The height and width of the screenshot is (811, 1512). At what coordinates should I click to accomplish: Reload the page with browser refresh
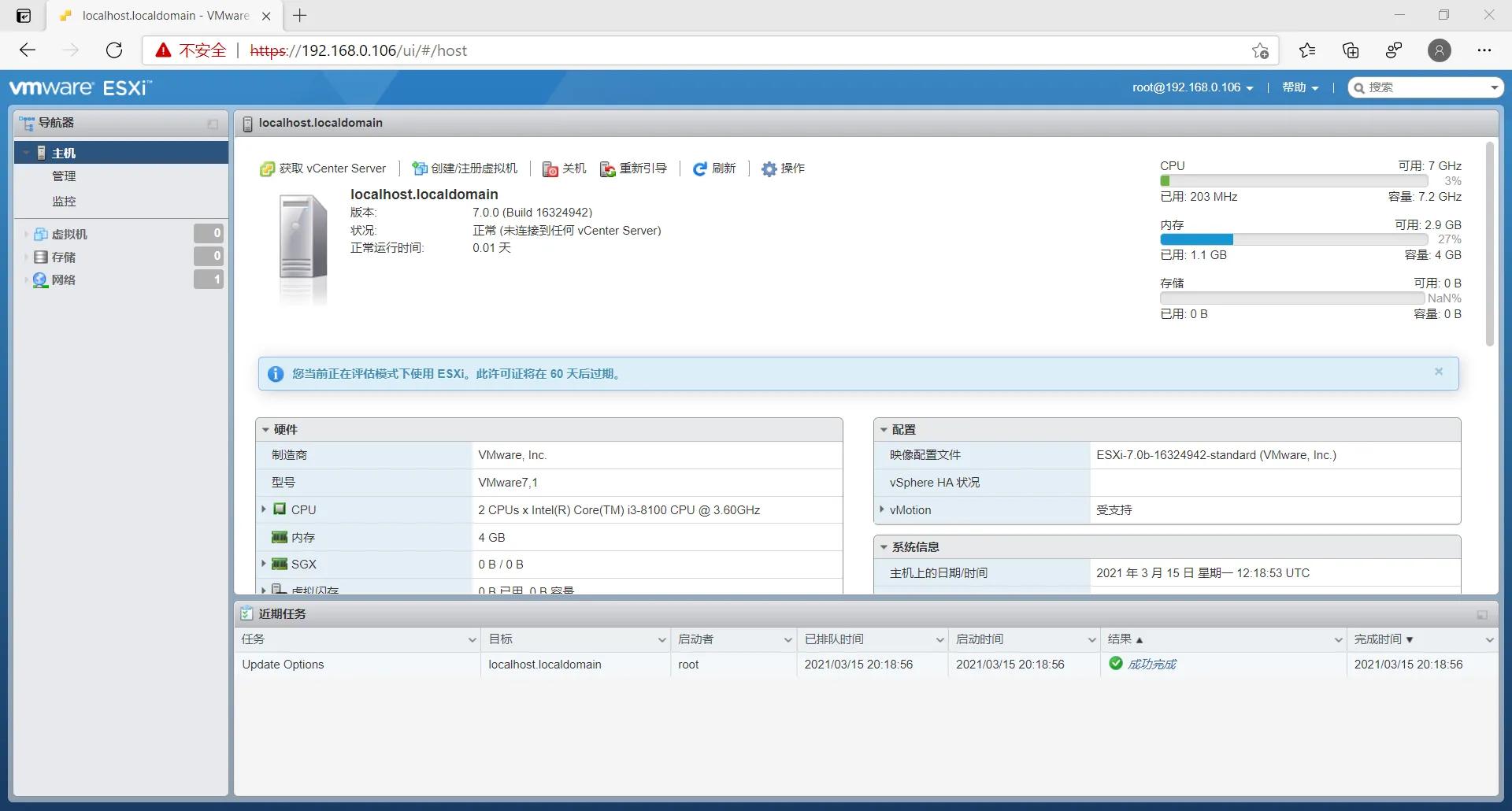114,50
